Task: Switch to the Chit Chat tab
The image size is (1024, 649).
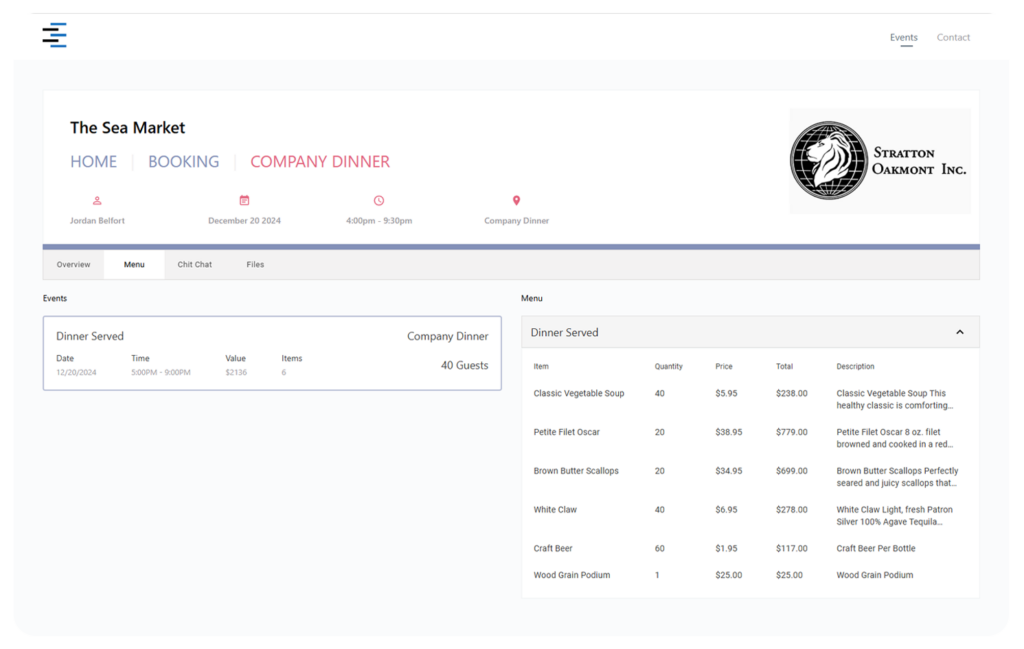Action: click(x=195, y=264)
